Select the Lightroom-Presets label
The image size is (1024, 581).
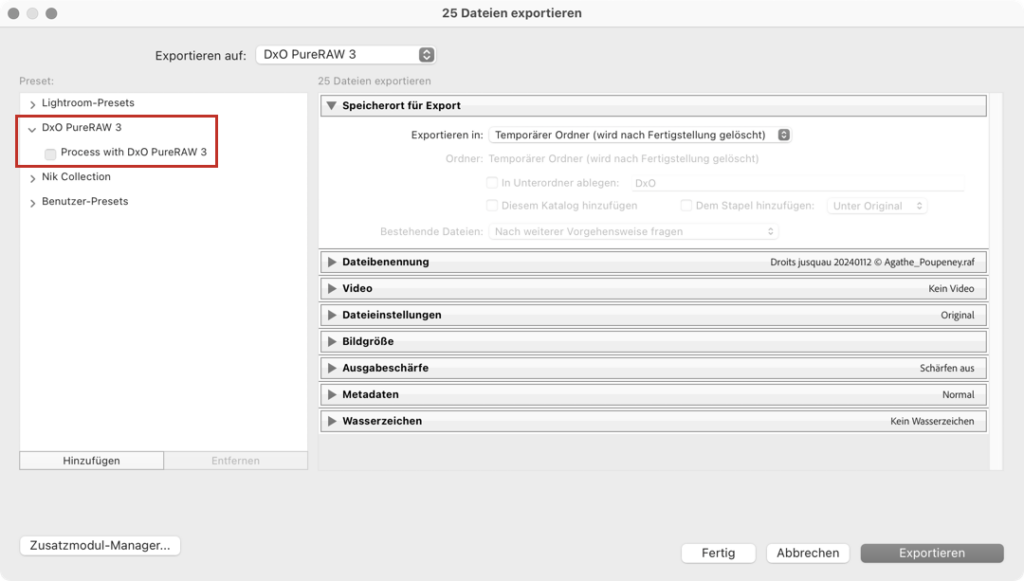pos(88,102)
